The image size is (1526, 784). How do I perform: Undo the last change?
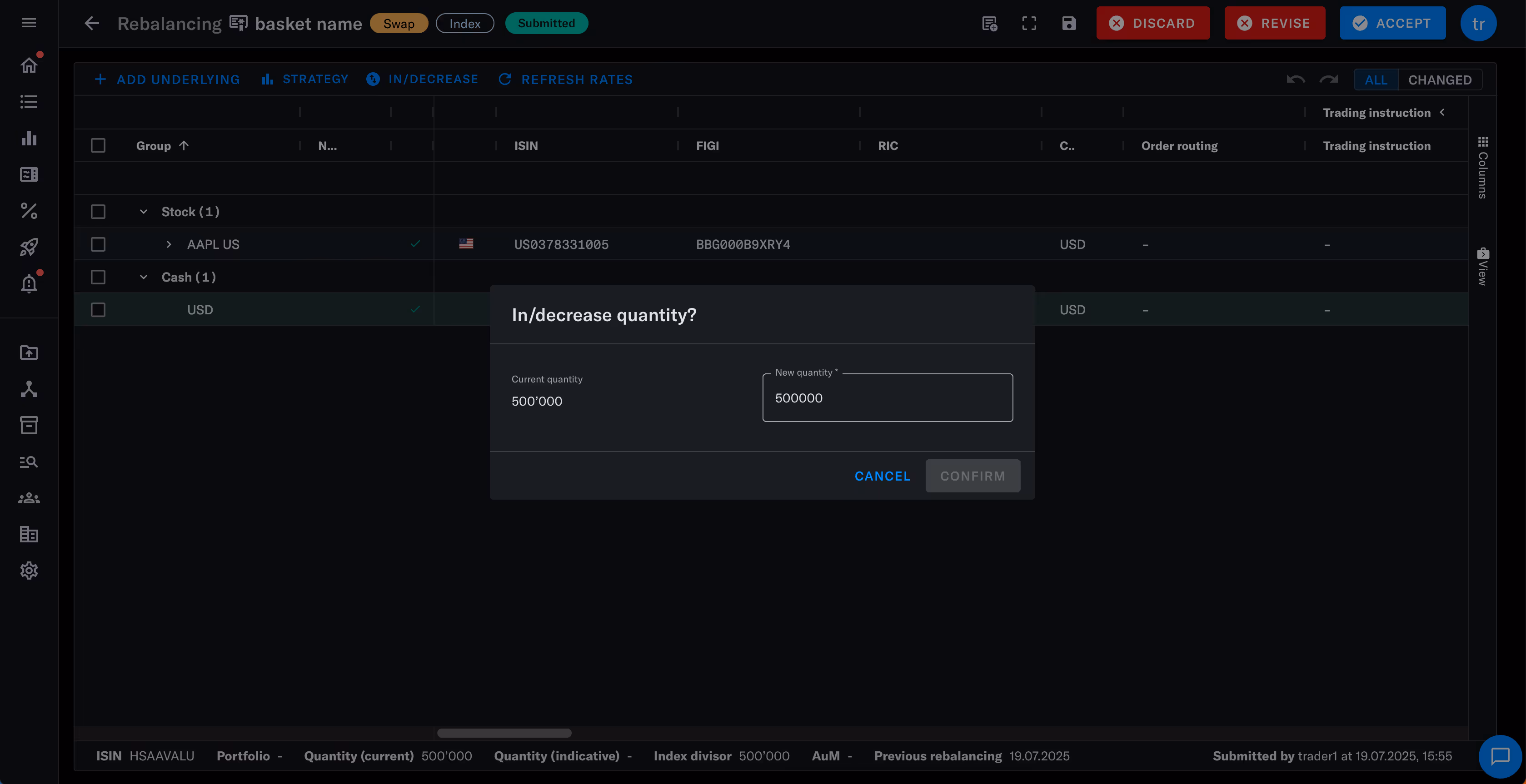click(1296, 79)
